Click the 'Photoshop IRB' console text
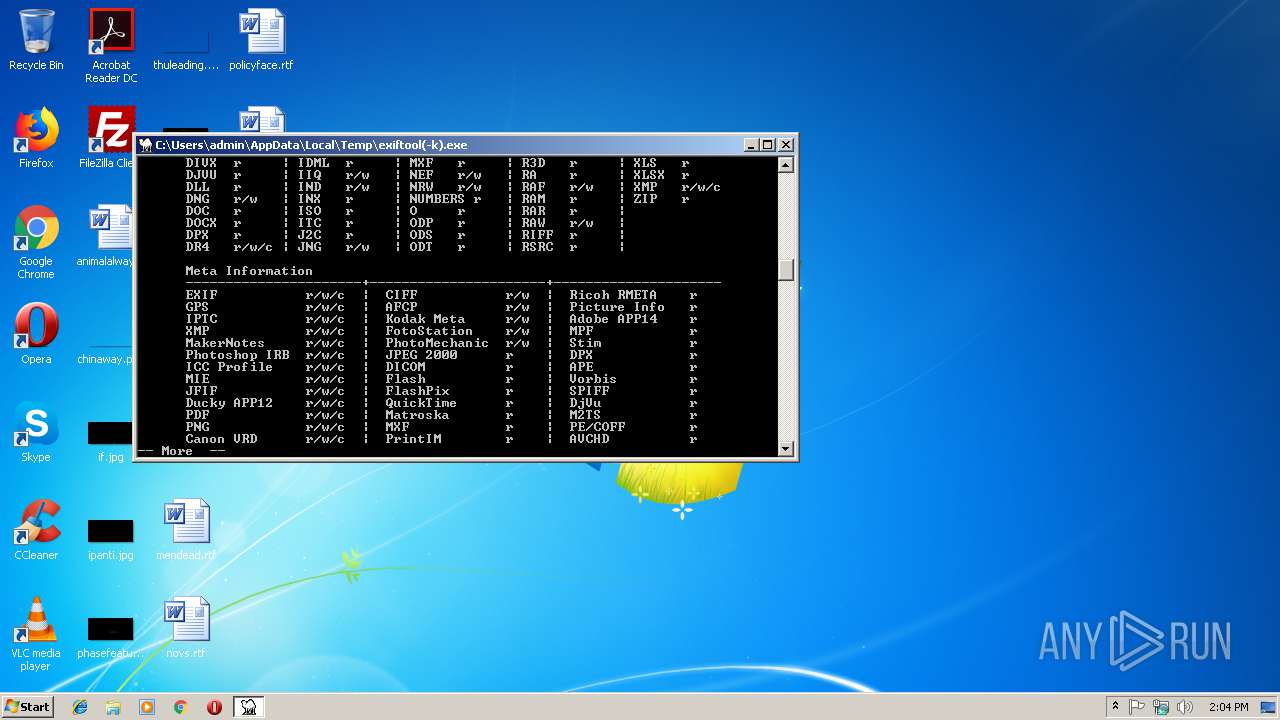 pyautogui.click(x=237, y=355)
